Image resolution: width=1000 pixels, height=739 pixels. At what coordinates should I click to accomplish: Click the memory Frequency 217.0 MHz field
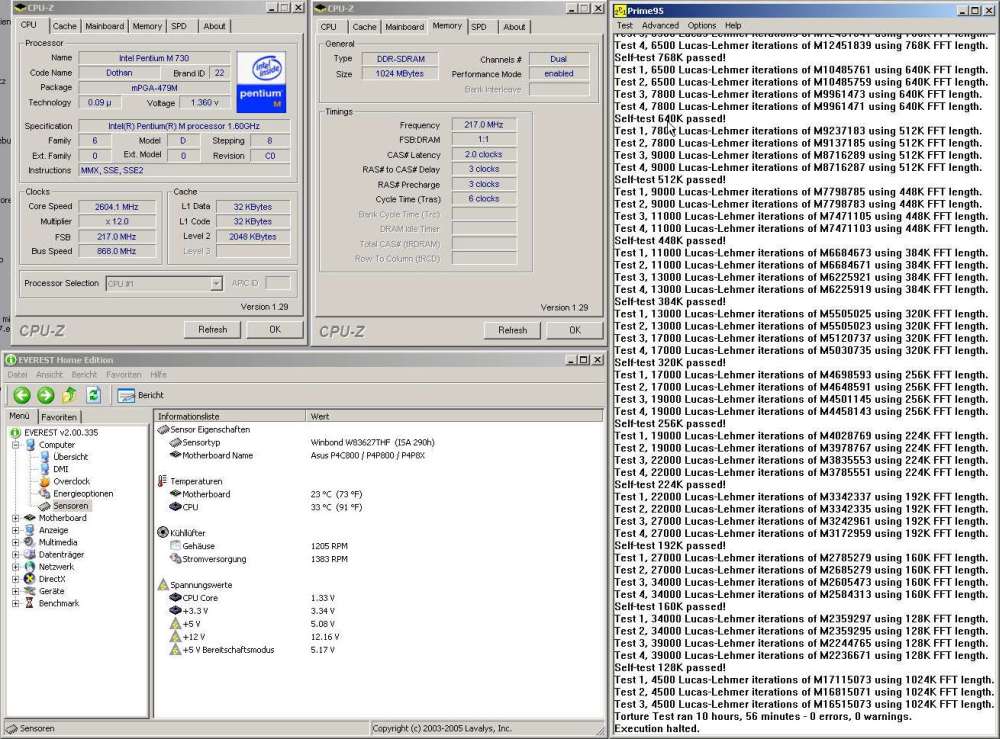[x=483, y=125]
